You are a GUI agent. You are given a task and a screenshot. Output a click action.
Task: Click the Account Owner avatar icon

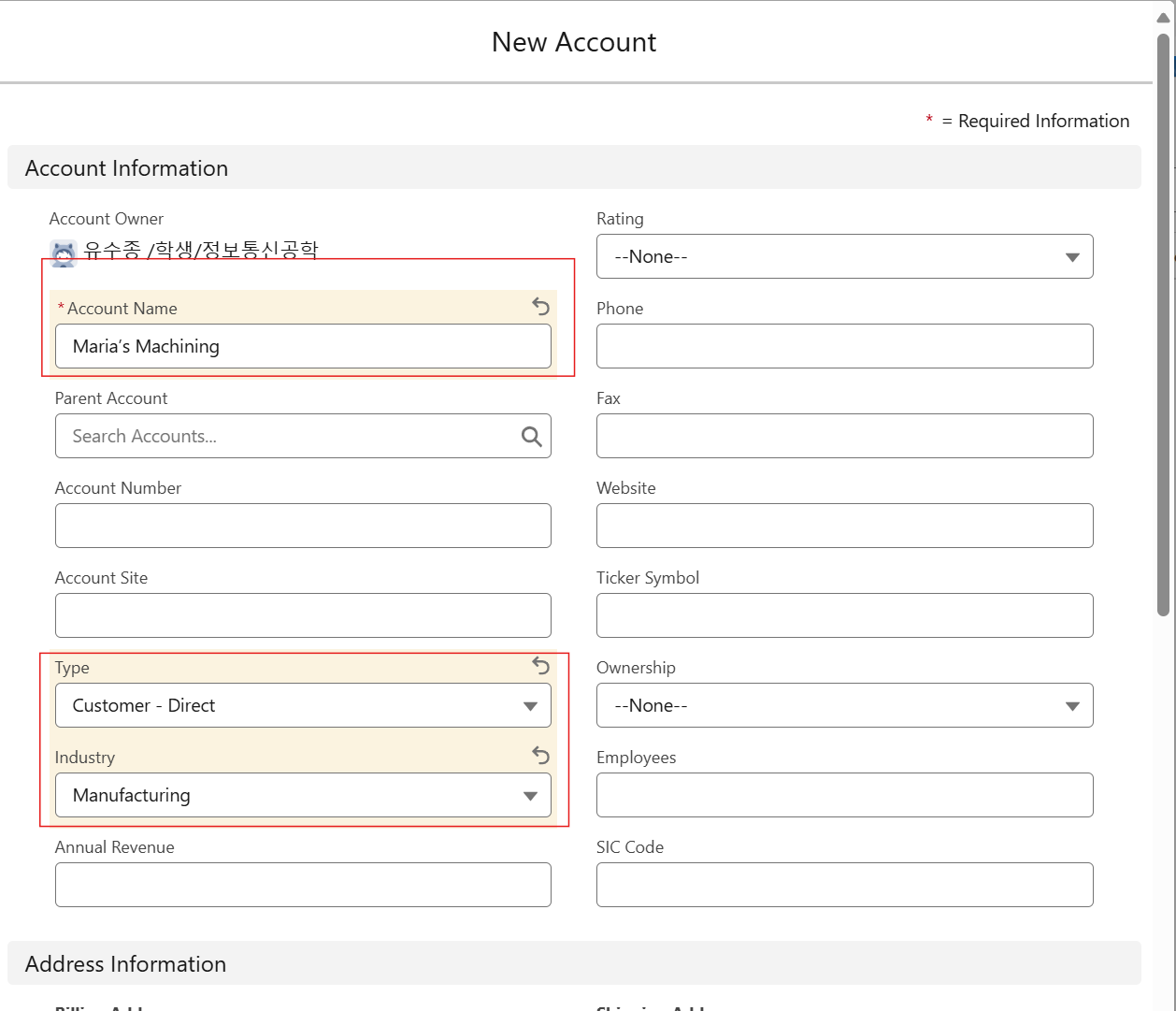tap(64, 253)
